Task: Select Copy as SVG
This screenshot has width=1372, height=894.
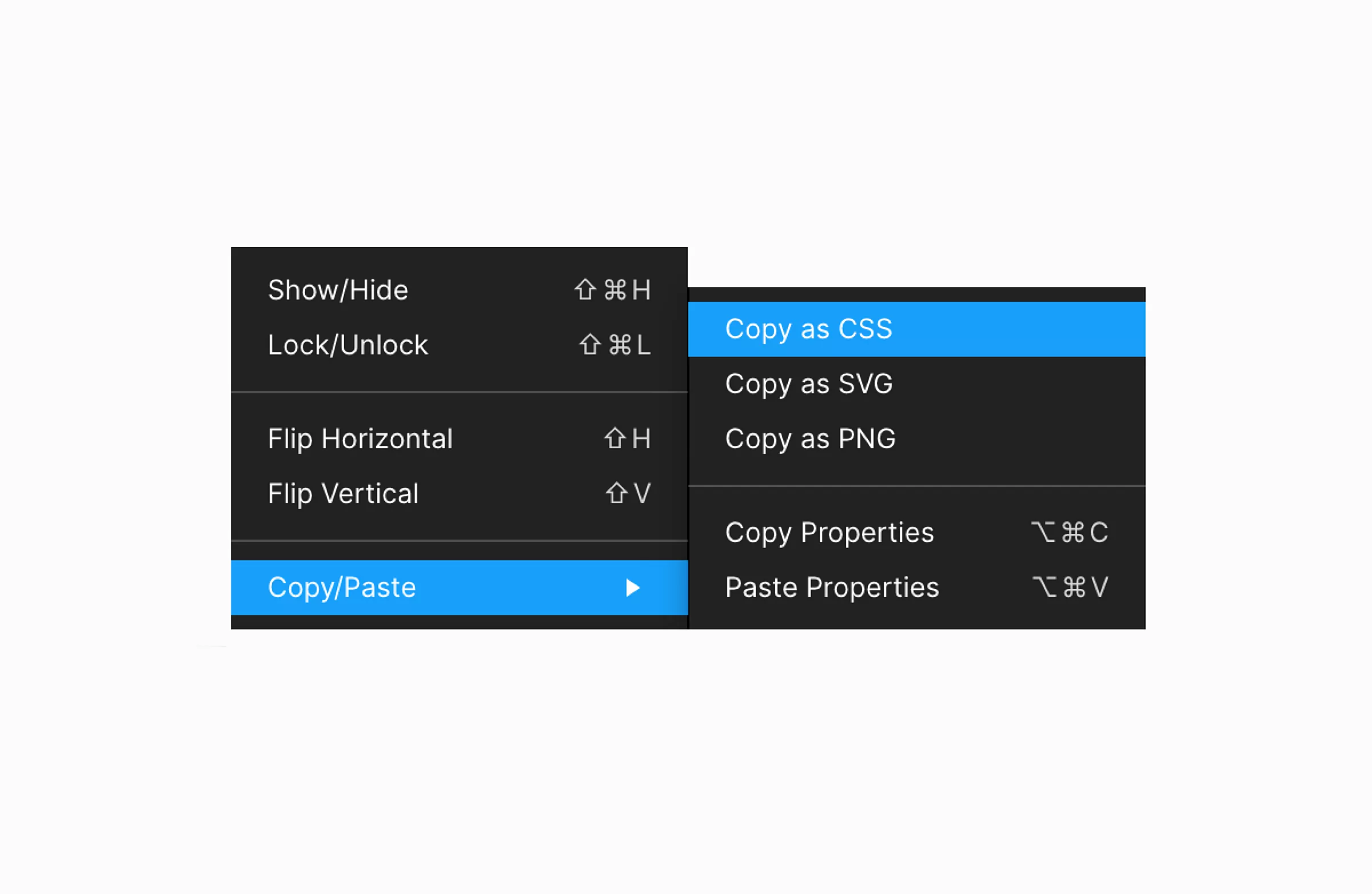Action: (x=809, y=384)
